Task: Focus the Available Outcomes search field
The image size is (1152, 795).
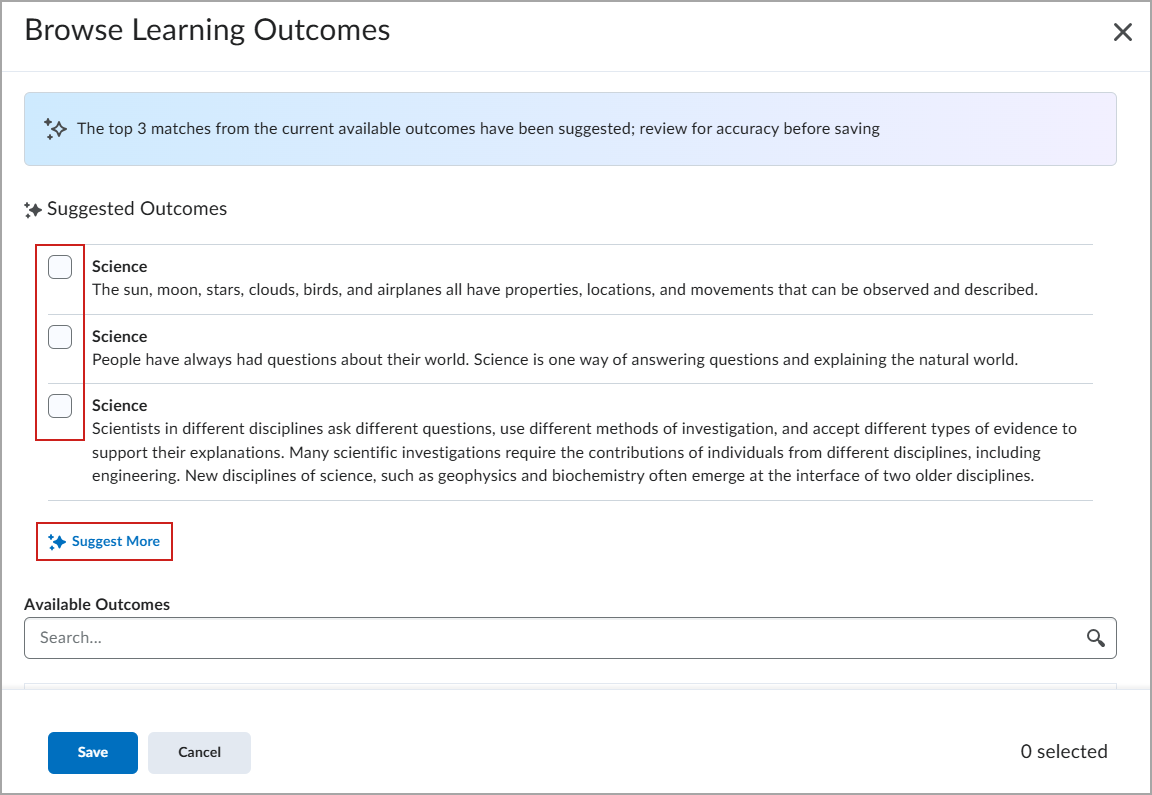Action: 570,638
